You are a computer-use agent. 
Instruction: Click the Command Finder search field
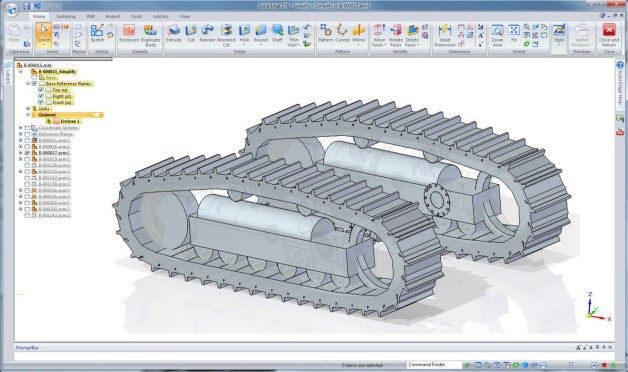[435, 365]
